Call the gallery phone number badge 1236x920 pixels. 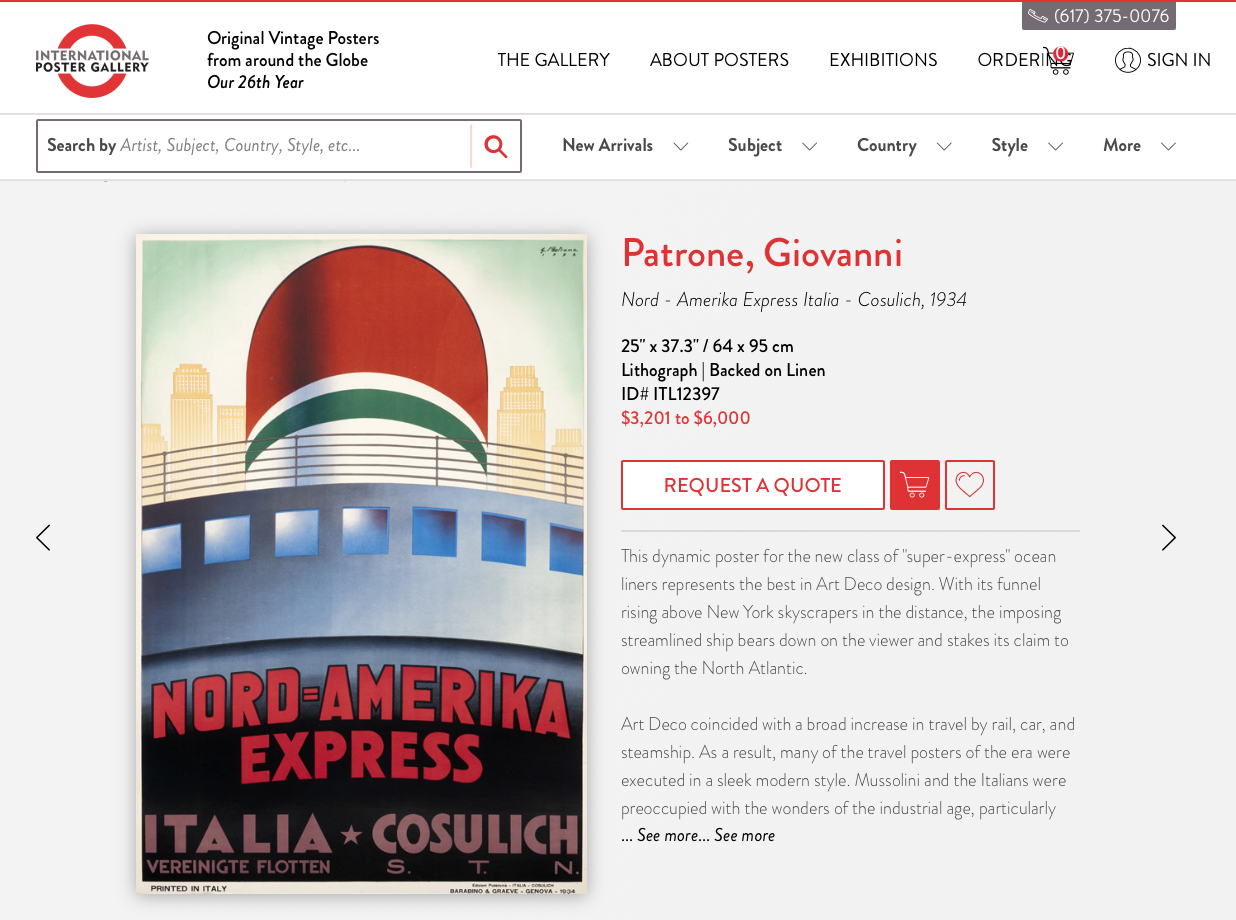pos(1099,16)
